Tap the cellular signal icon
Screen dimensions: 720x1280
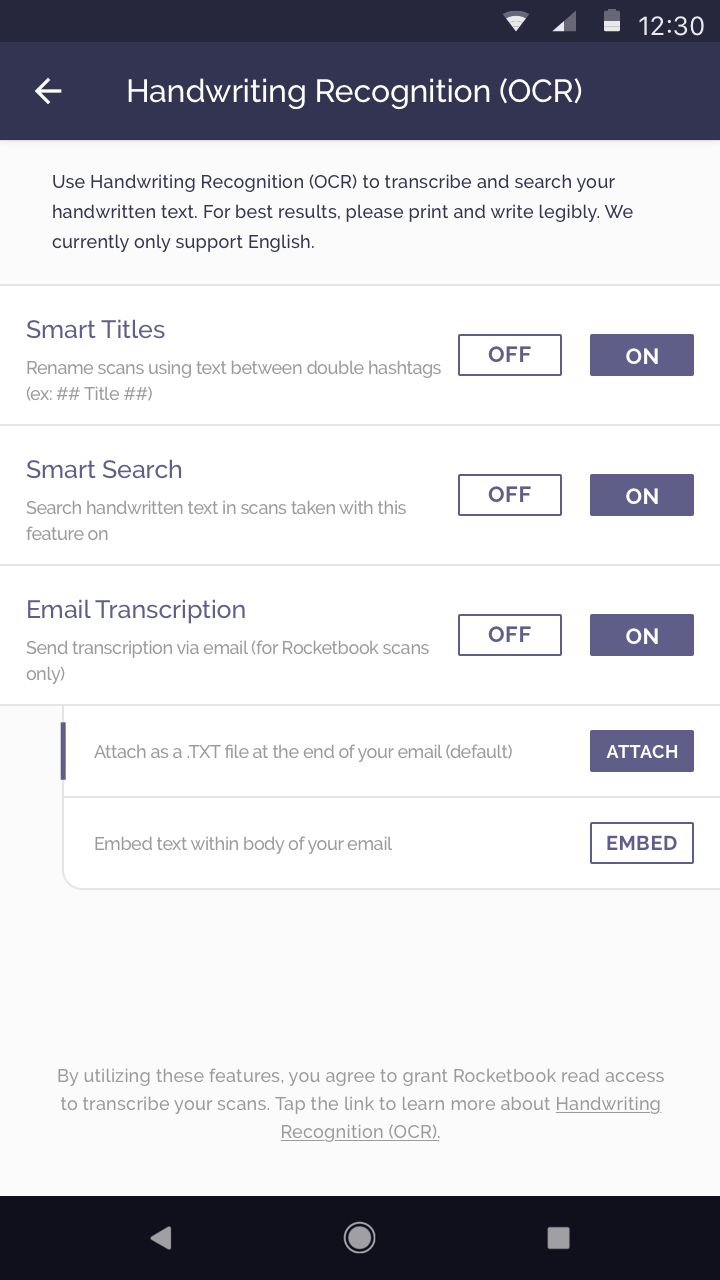(564, 22)
